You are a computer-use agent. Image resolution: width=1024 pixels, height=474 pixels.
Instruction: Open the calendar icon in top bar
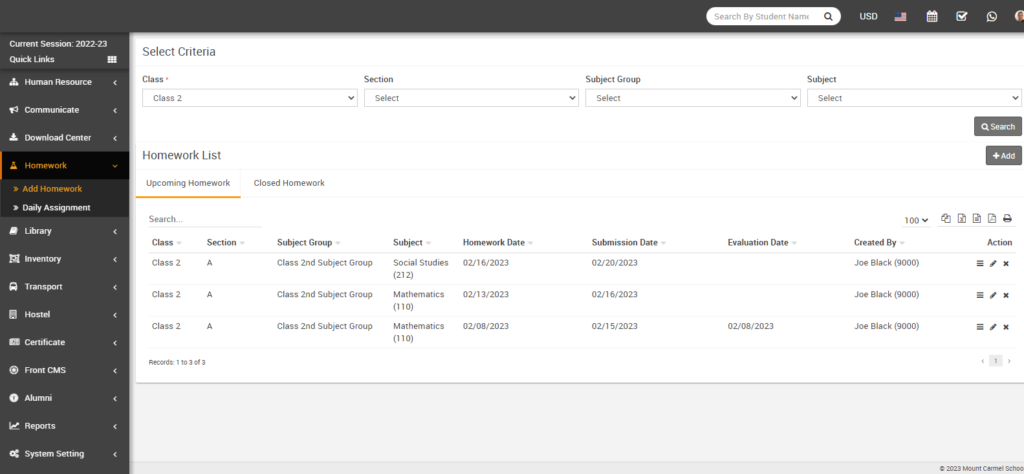932,16
